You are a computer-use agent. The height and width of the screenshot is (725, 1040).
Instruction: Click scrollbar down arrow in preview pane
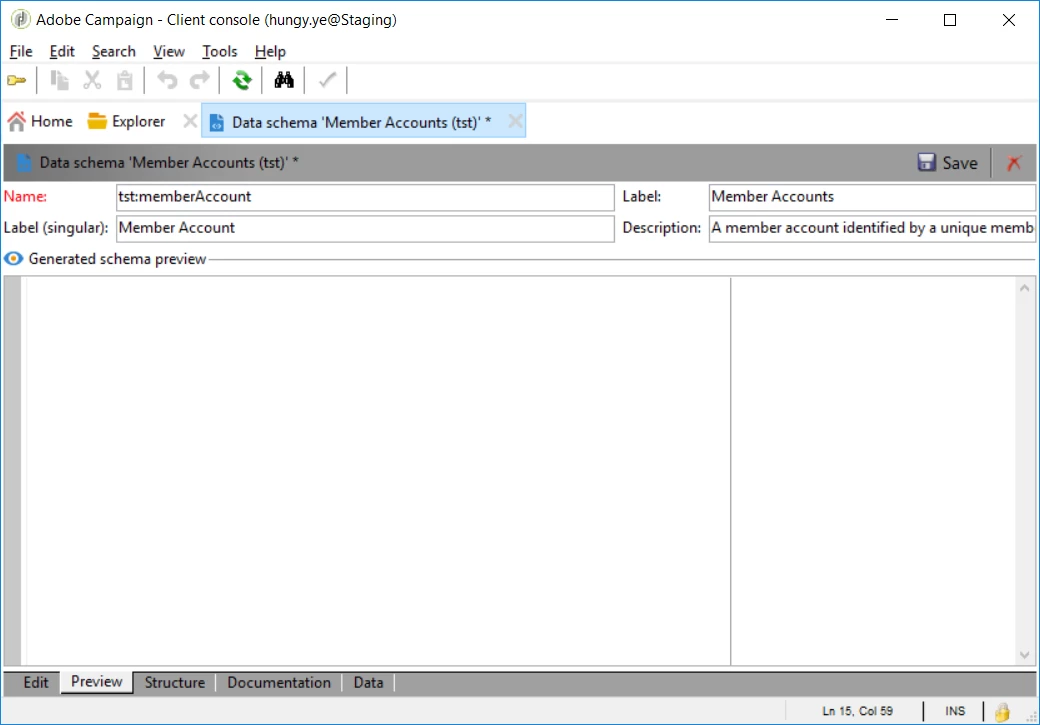pos(1024,655)
